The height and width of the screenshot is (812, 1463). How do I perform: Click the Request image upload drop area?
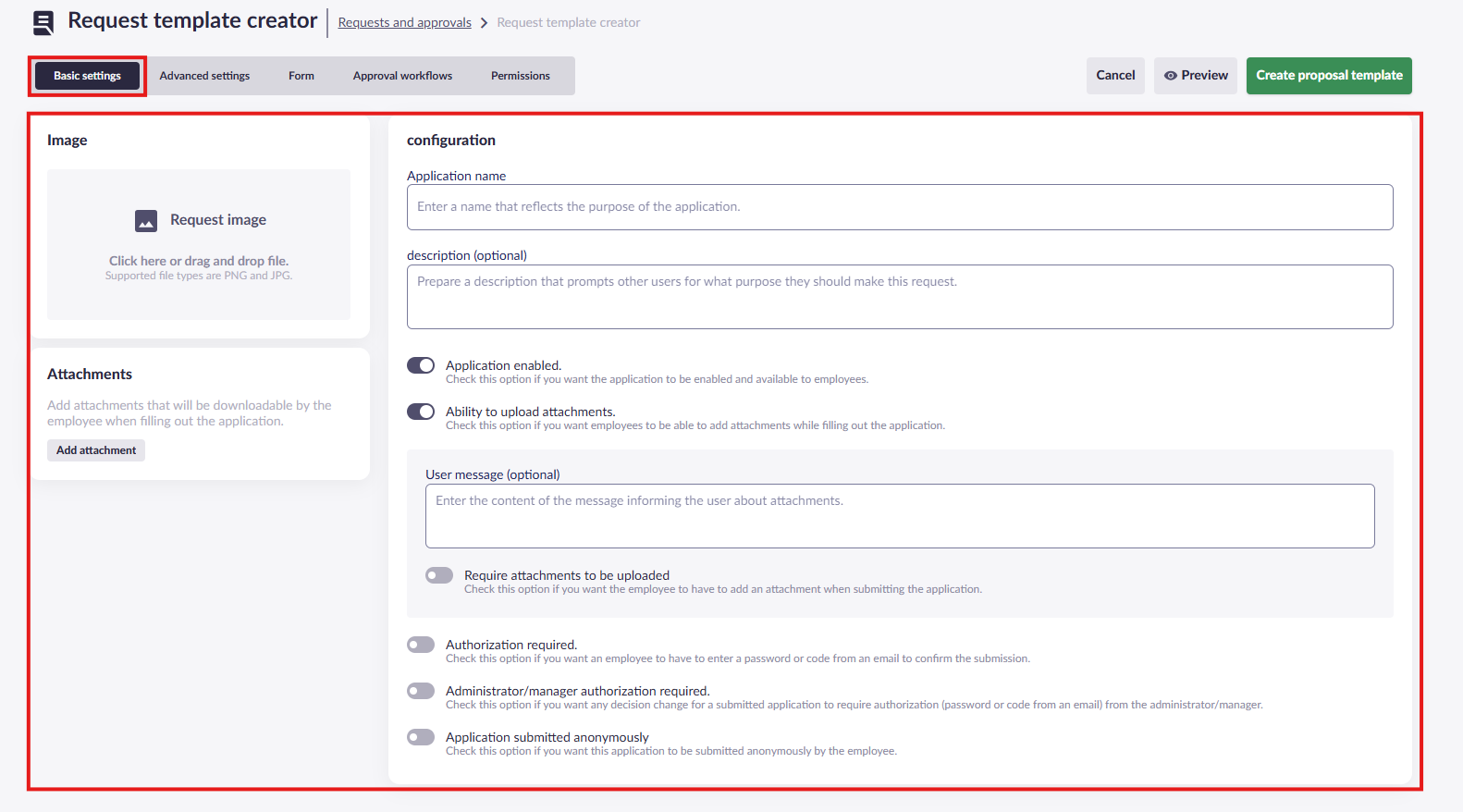[x=199, y=244]
